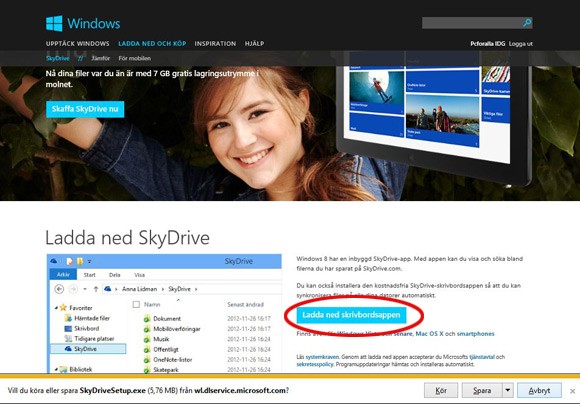Click the OneNote-listor folder icon
Screen dimensions: 580x404
(x=147, y=360)
